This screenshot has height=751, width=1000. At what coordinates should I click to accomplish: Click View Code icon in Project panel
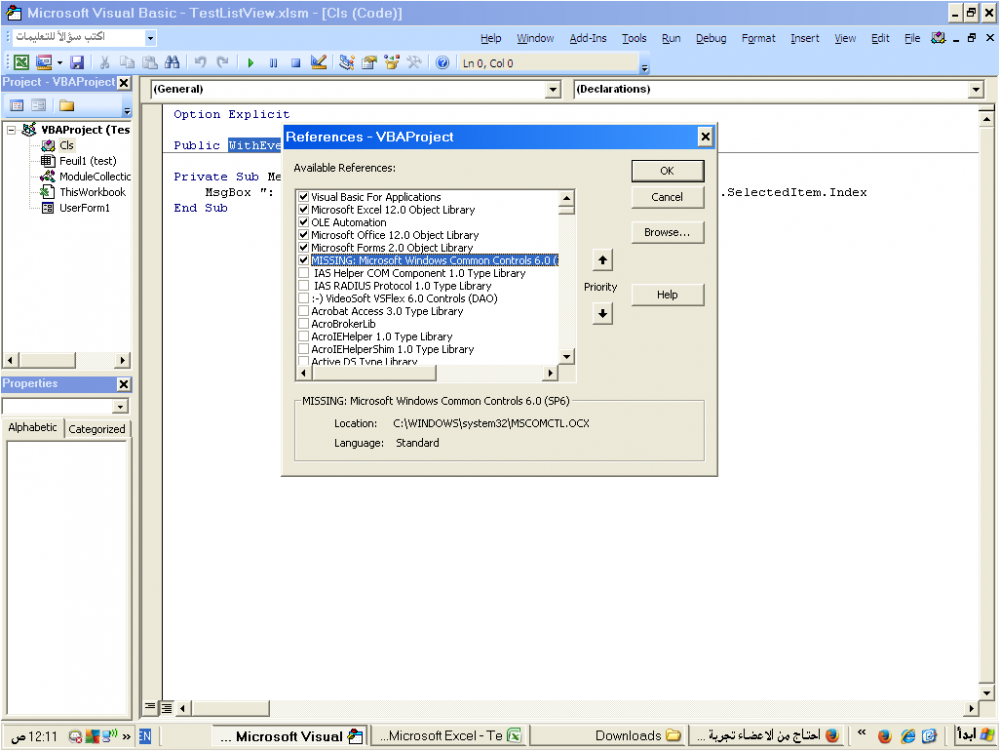coord(17,105)
